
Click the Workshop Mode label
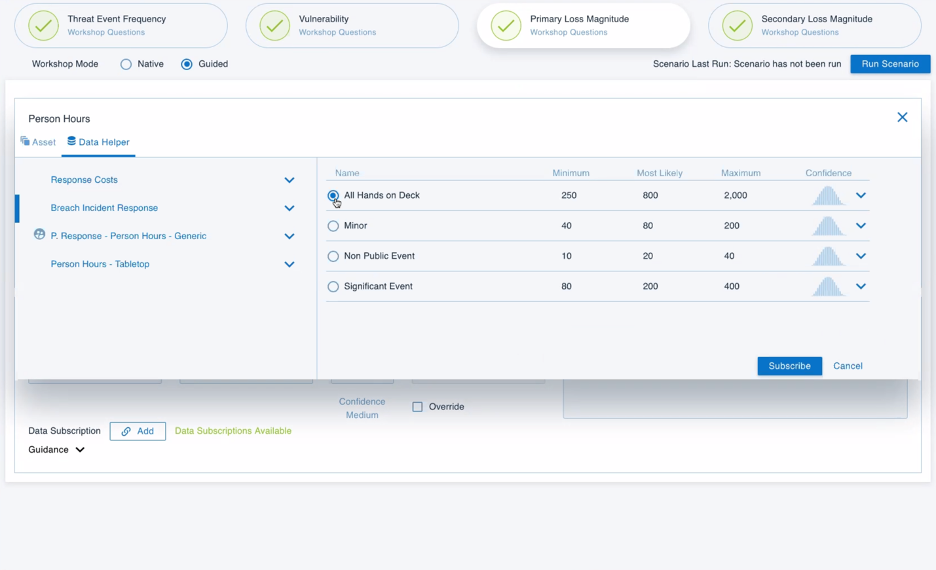pos(65,64)
